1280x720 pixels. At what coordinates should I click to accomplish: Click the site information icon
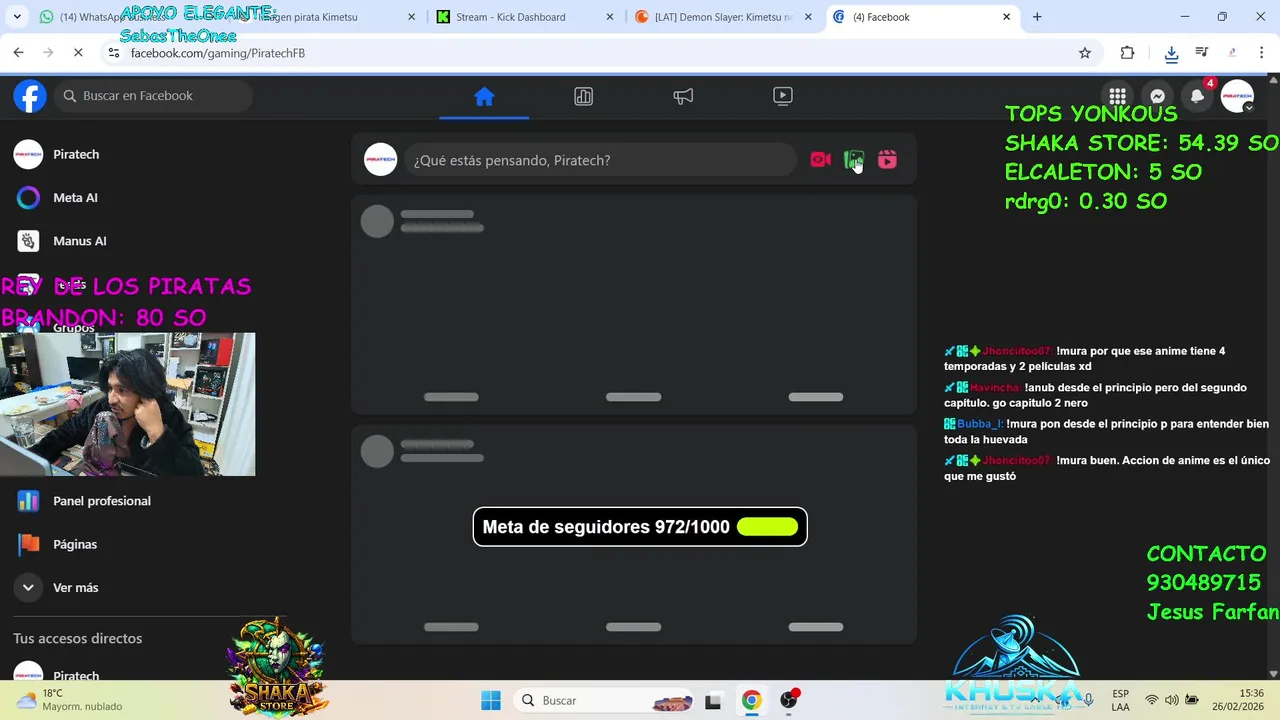pyautogui.click(x=113, y=53)
